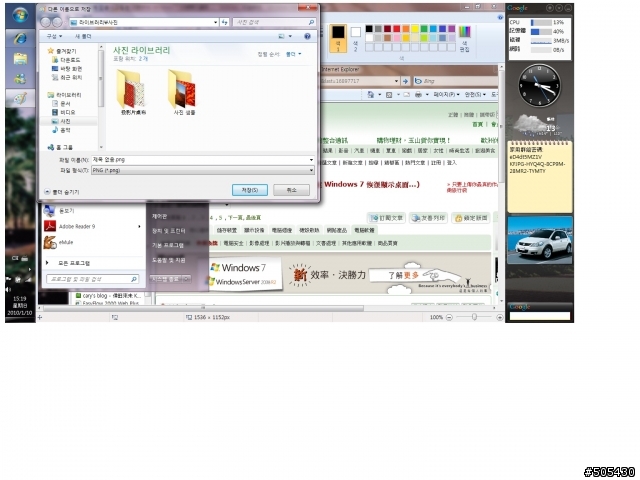Click add gadget plus on Google sidebar
This screenshot has width=640, height=480.
[550, 8]
